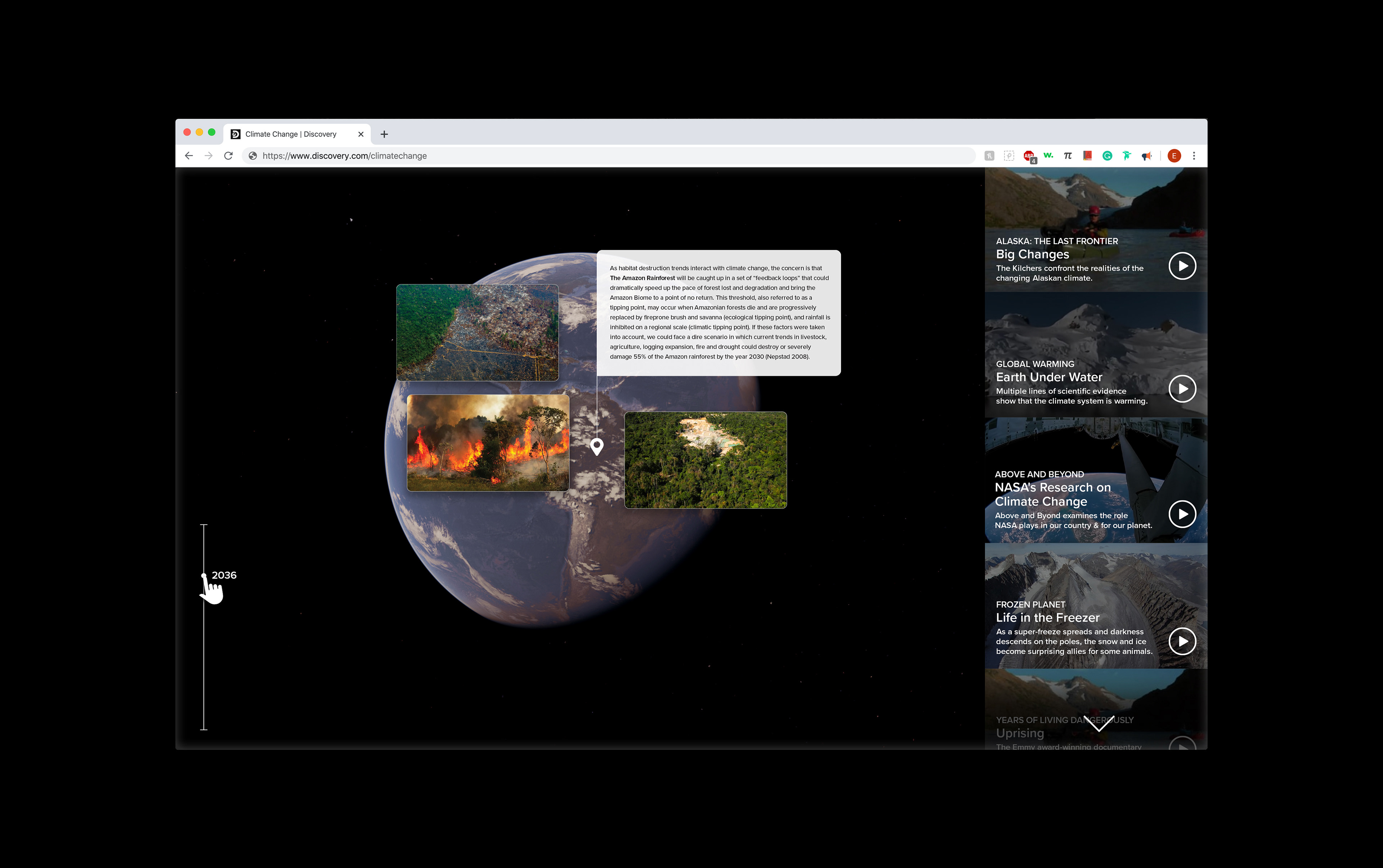This screenshot has width=1383, height=868.
Task: Open the megaphone extension icon
Action: point(1146,156)
